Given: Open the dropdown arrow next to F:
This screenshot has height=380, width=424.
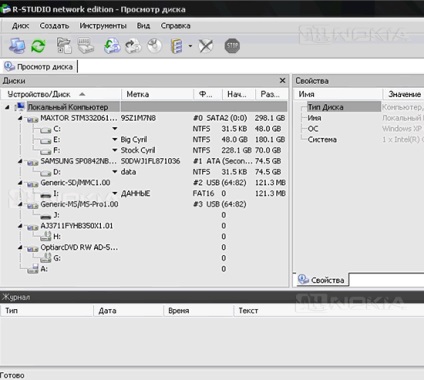Looking at the screenshot, I should click(115, 150).
